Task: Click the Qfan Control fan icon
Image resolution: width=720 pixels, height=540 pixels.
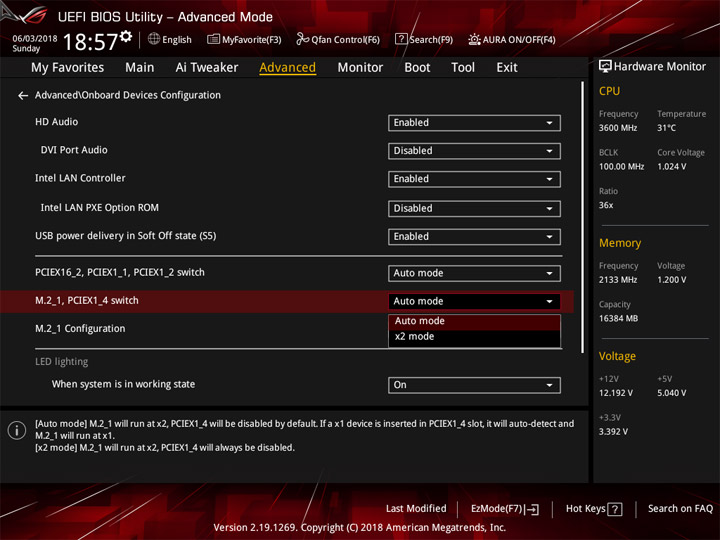Action: pyautogui.click(x=302, y=39)
